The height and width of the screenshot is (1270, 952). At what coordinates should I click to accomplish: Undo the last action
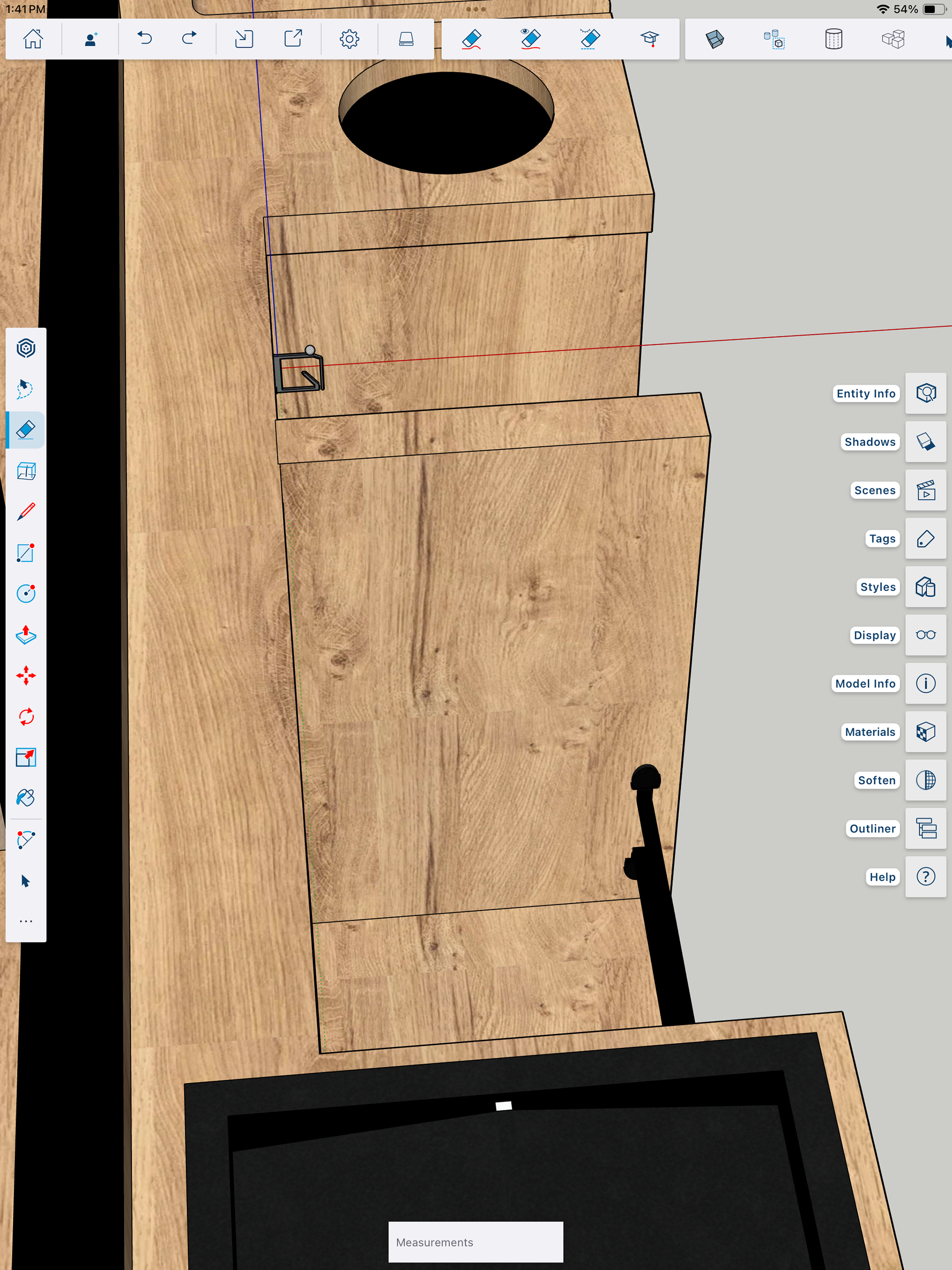tap(145, 39)
